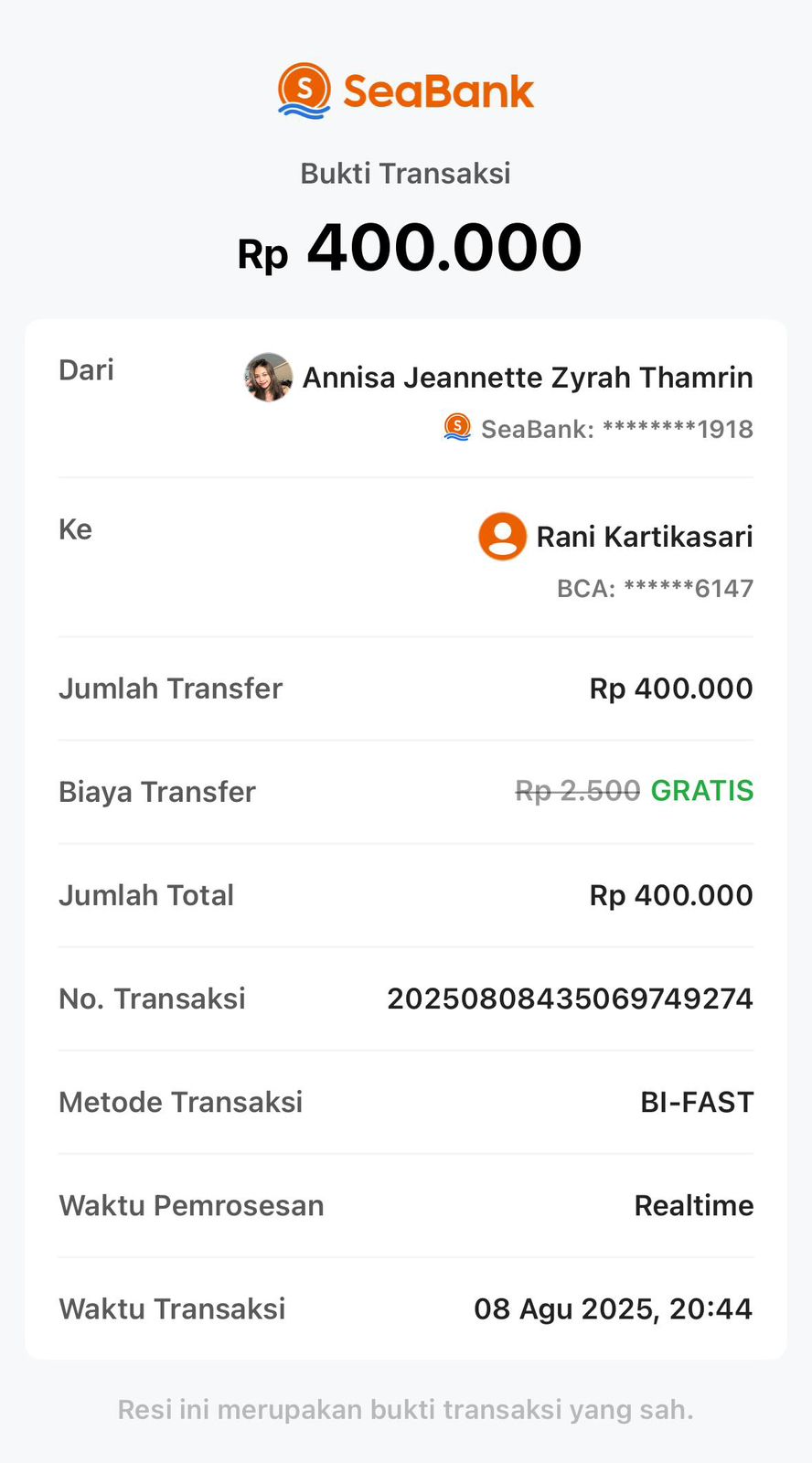Tap transaction number 20250808435069749274
The width and height of the screenshot is (812, 1463).
click(570, 998)
